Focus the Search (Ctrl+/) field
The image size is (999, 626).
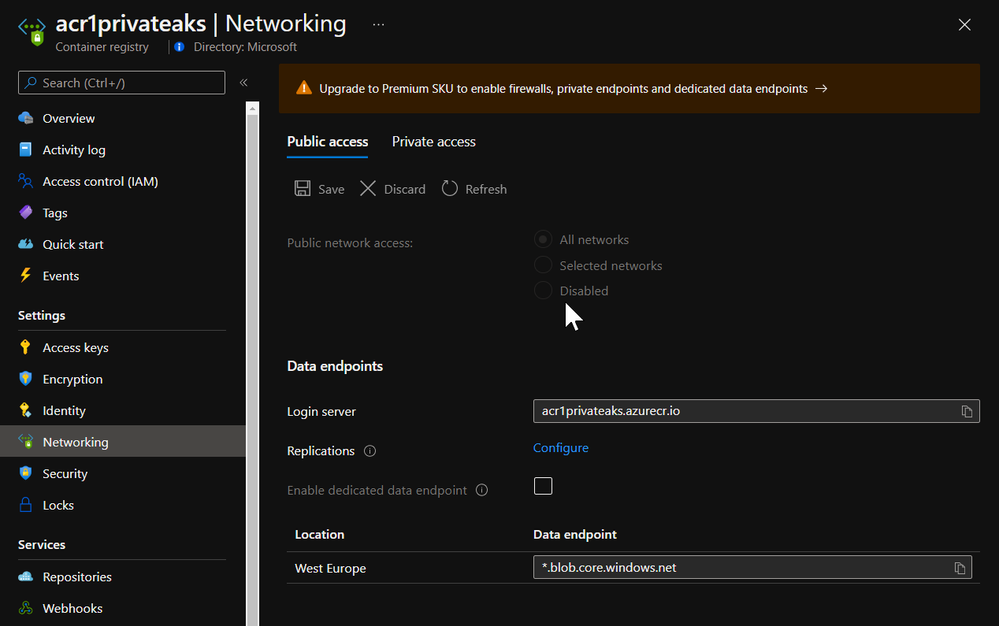tap(122, 83)
